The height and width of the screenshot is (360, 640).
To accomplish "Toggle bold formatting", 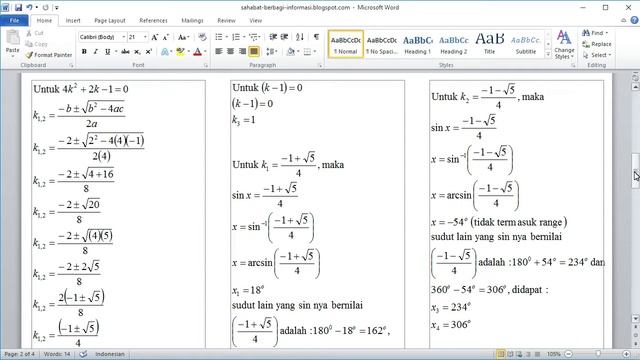I will pos(84,52).
